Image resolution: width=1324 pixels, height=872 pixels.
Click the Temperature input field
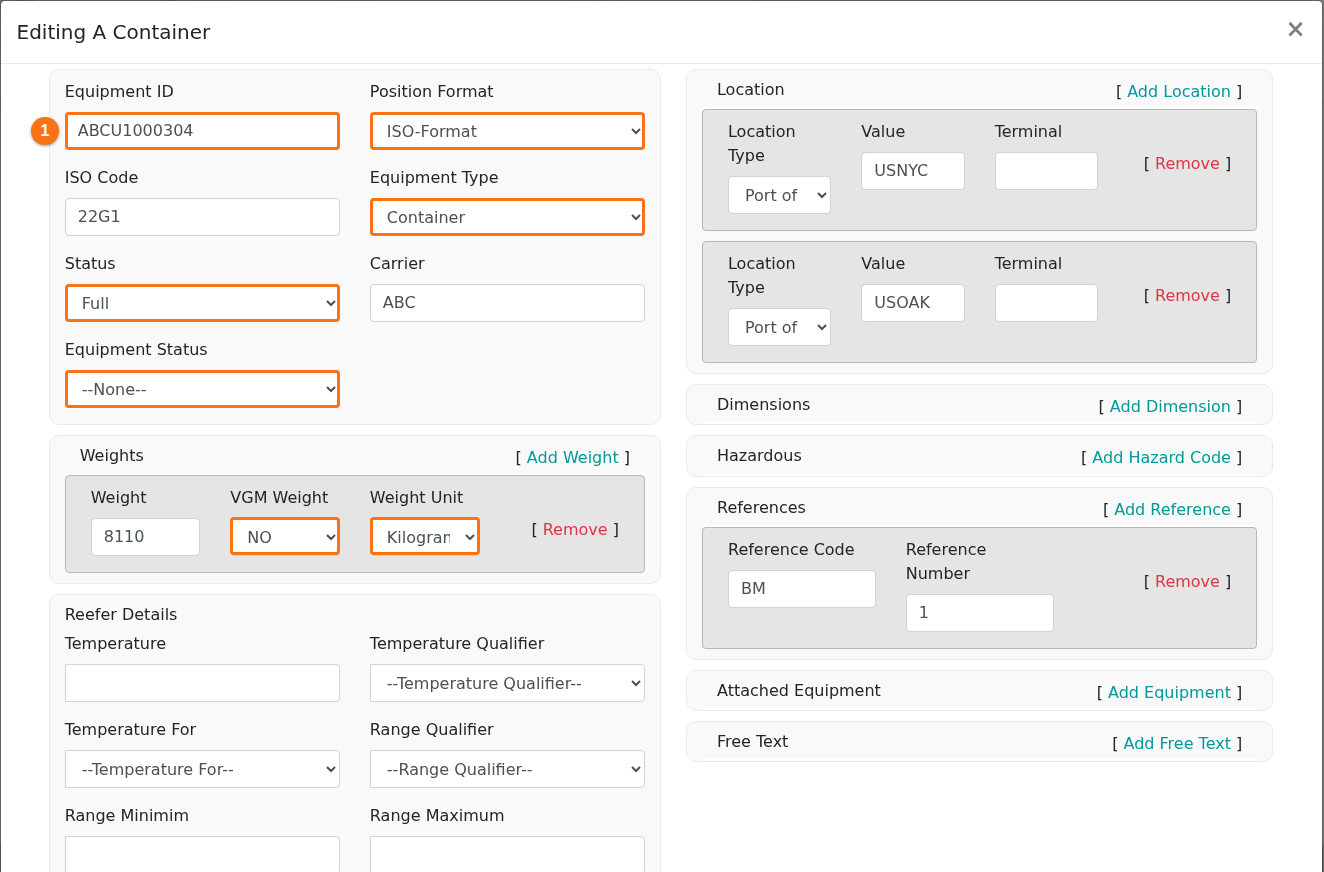[x=202, y=683]
